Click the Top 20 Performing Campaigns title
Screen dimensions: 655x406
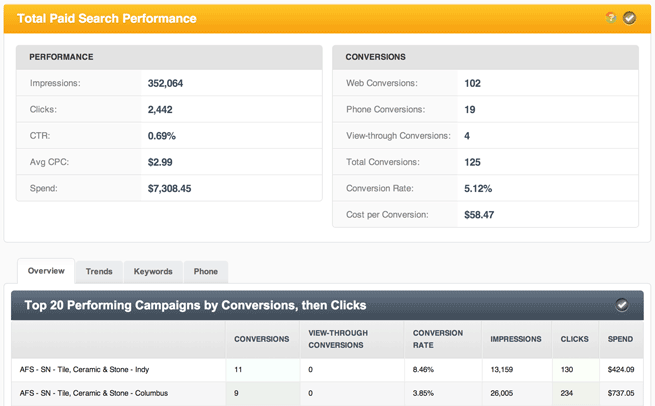tap(195, 305)
